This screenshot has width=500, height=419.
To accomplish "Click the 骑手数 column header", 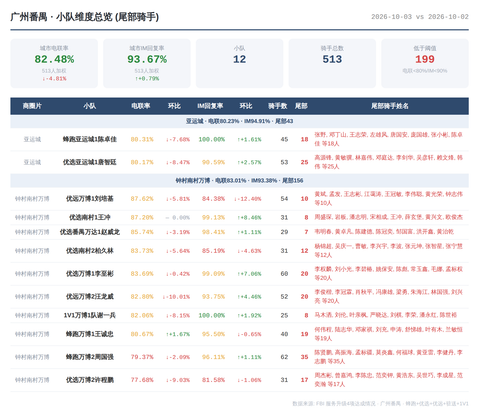I will (277, 106).
